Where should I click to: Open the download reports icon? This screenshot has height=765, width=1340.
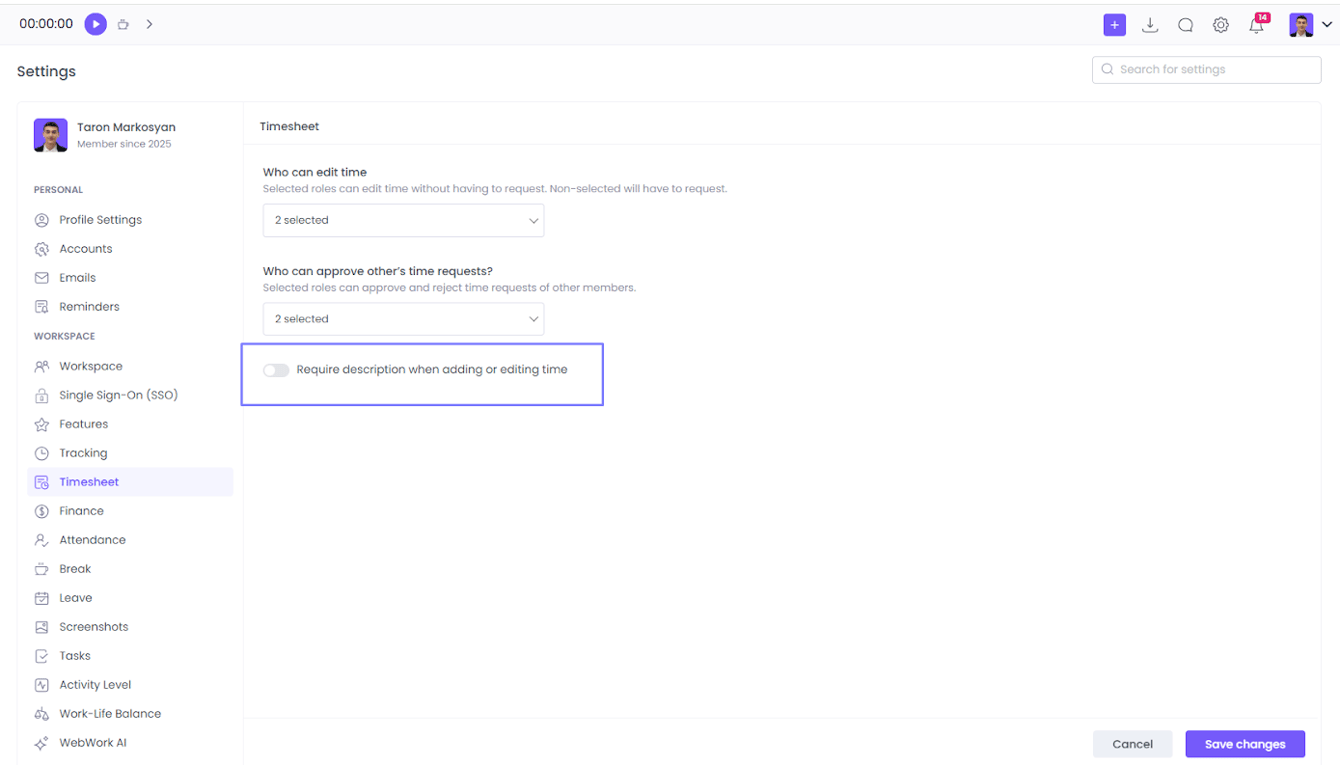[x=1150, y=24]
